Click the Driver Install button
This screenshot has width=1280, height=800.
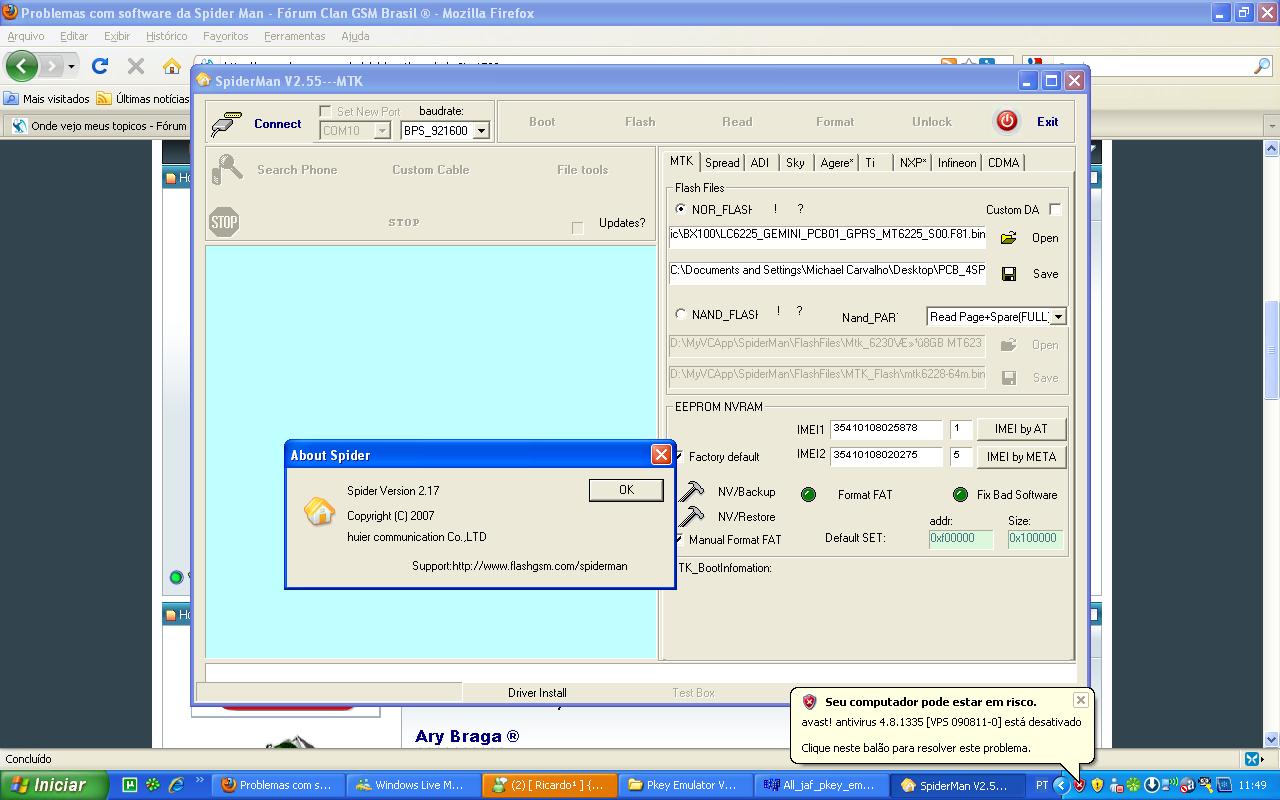pos(537,692)
